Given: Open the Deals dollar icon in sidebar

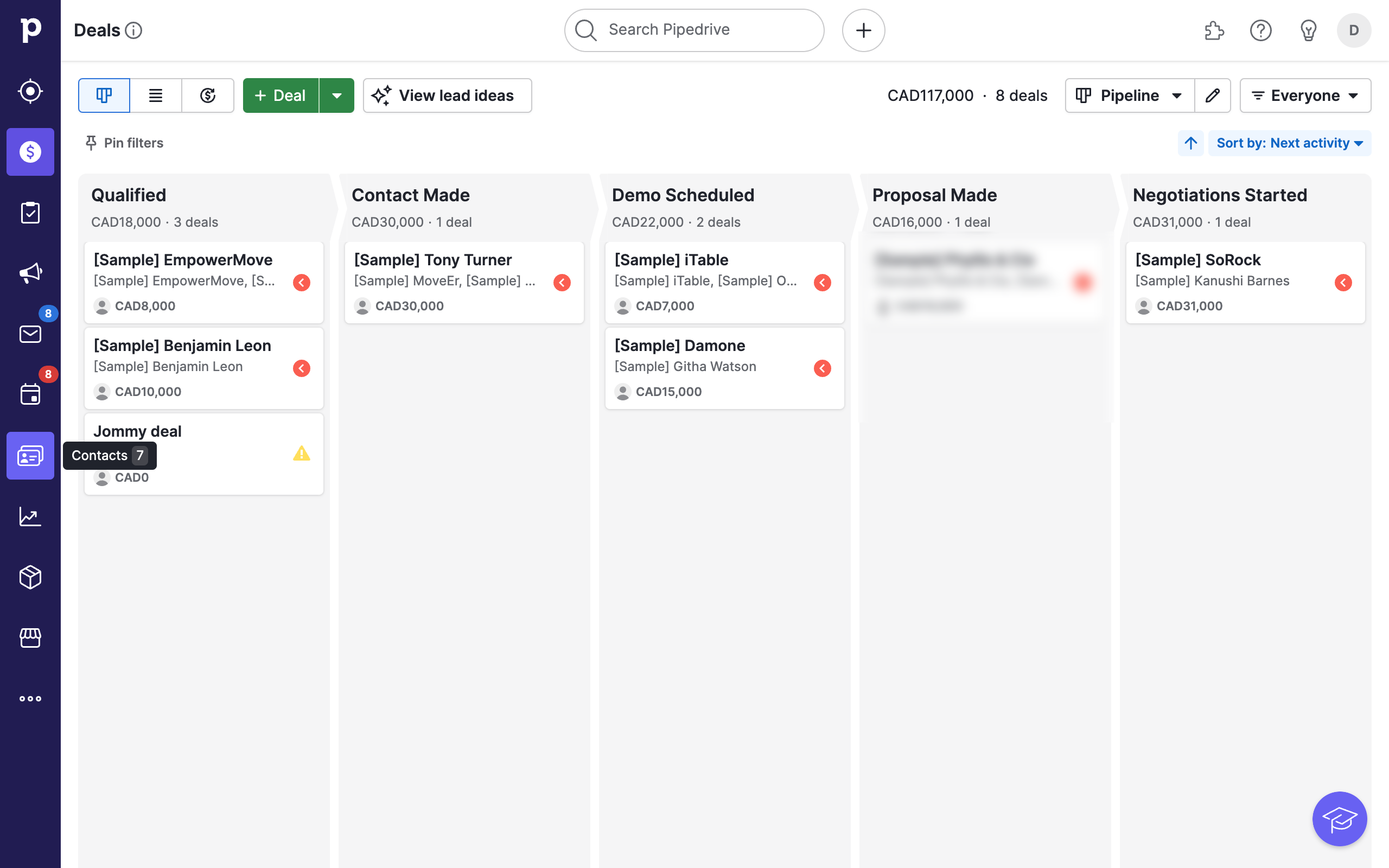Looking at the screenshot, I should pyautogui.click(x=30, y=152).
